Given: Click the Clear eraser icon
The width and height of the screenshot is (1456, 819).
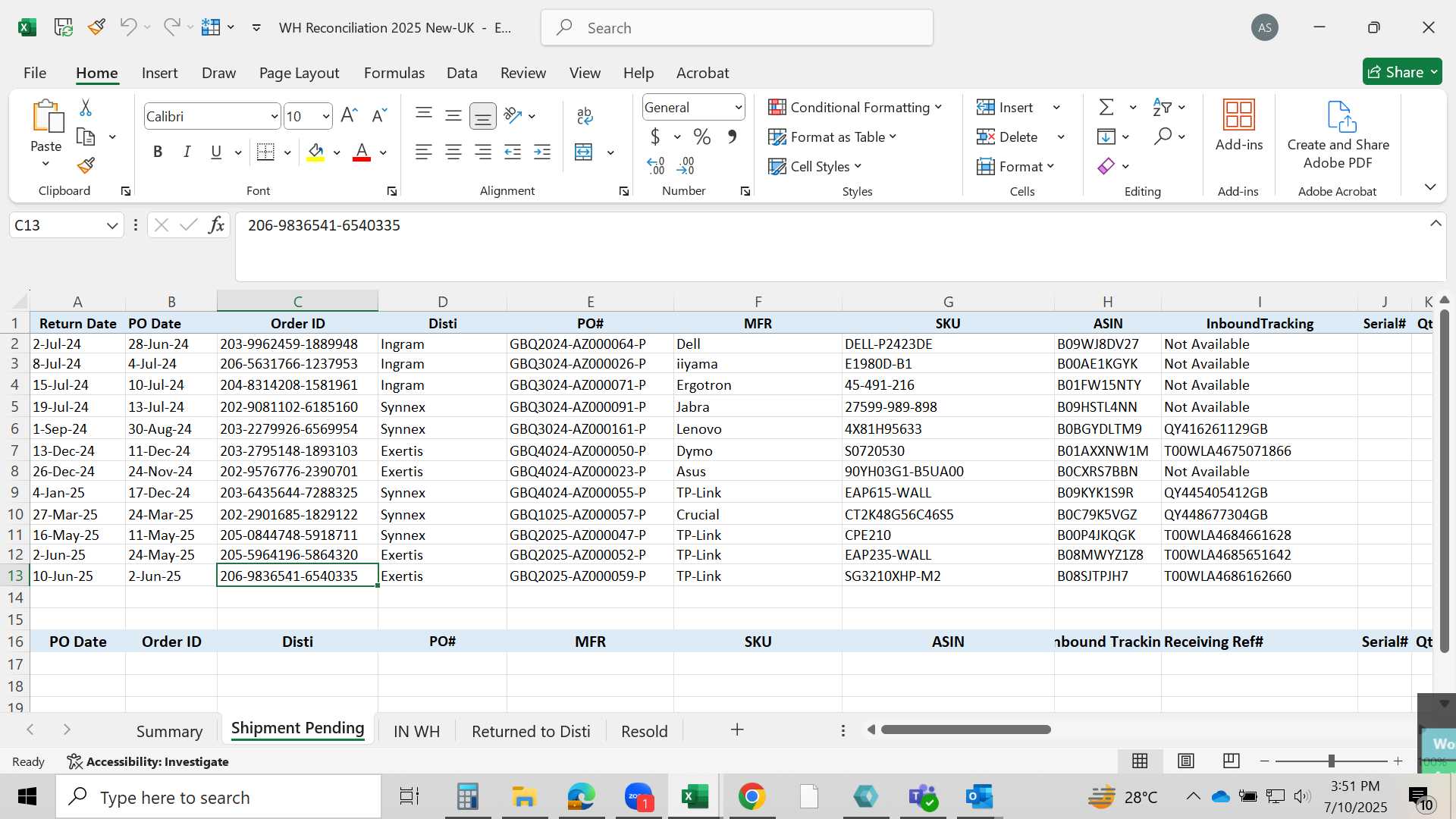Looking at the screenshot, I should point(1106,166).
